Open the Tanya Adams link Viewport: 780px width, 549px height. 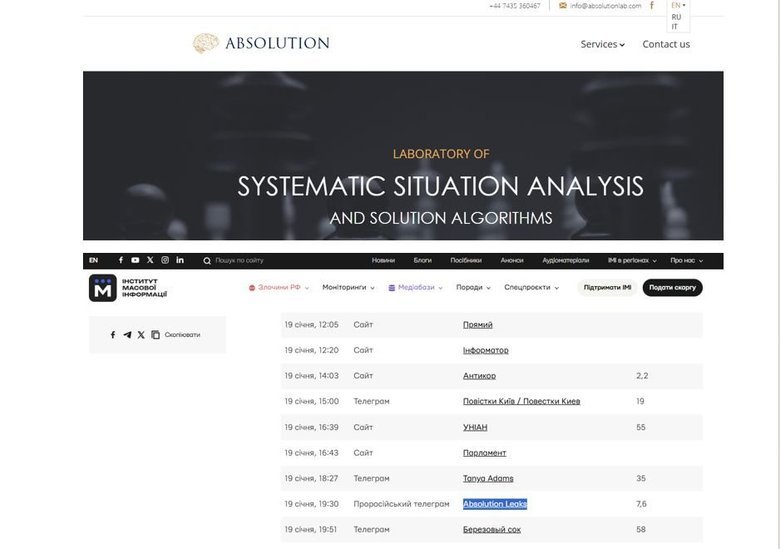tap(488, 478)
